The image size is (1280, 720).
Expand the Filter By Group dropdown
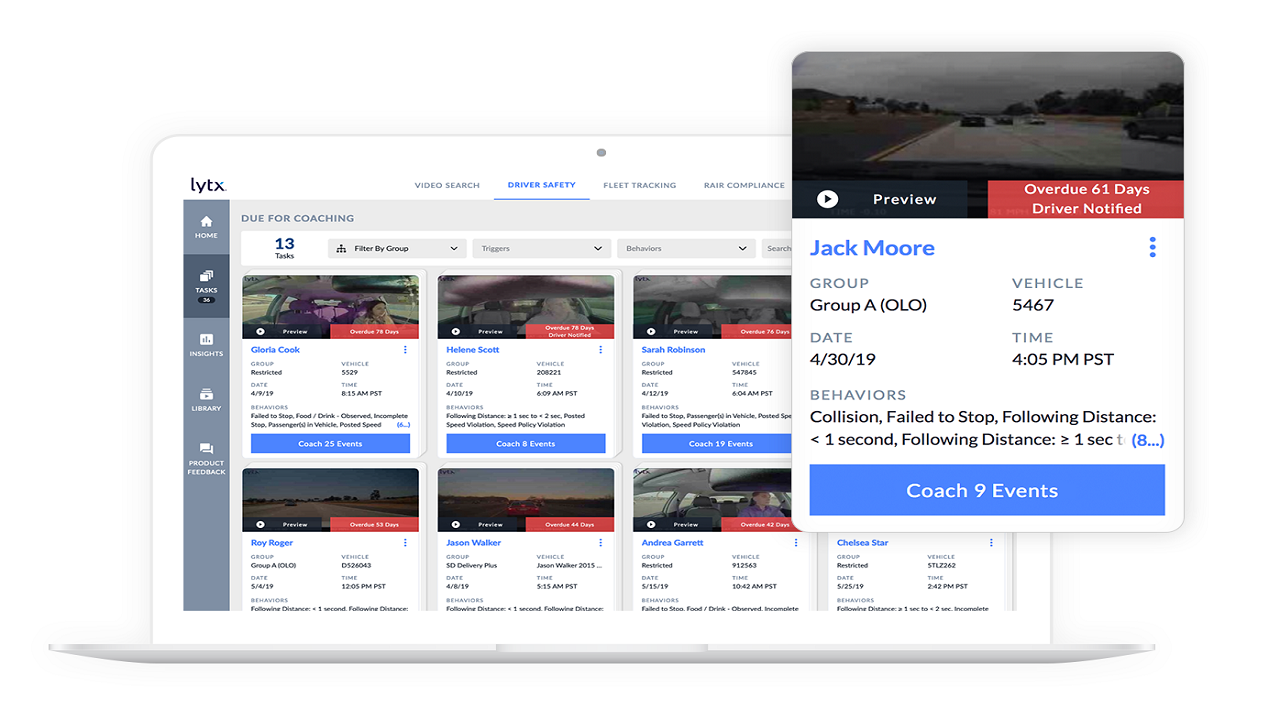coord(398,248)
